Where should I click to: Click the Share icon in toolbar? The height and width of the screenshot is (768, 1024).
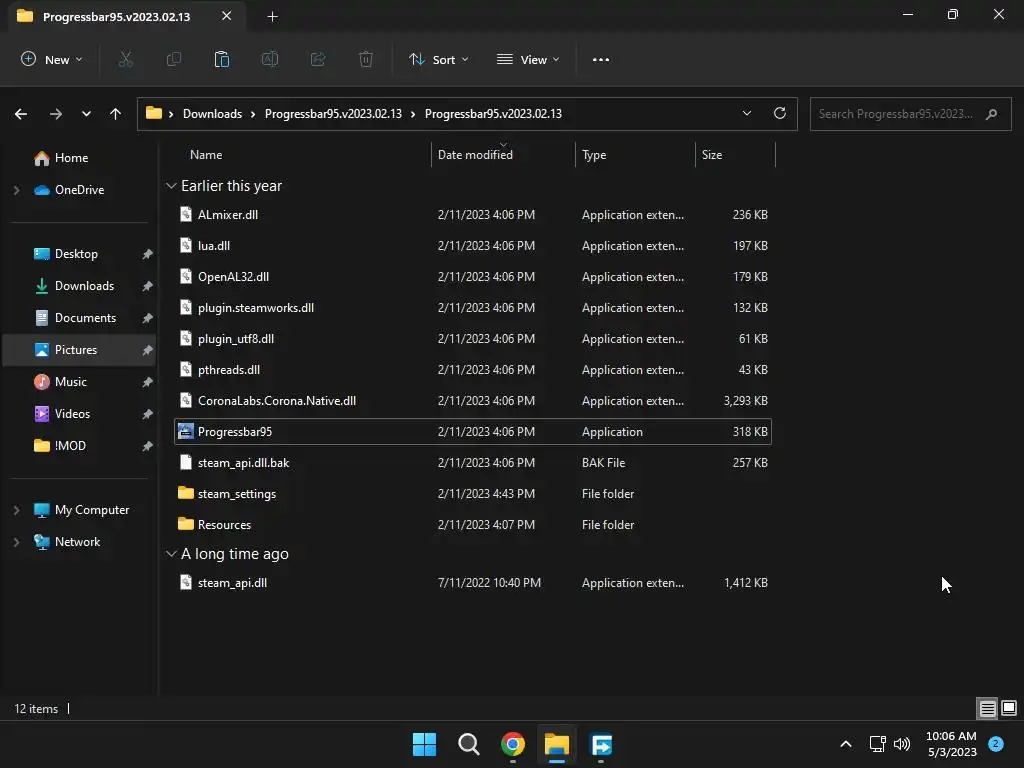point(318,59)
